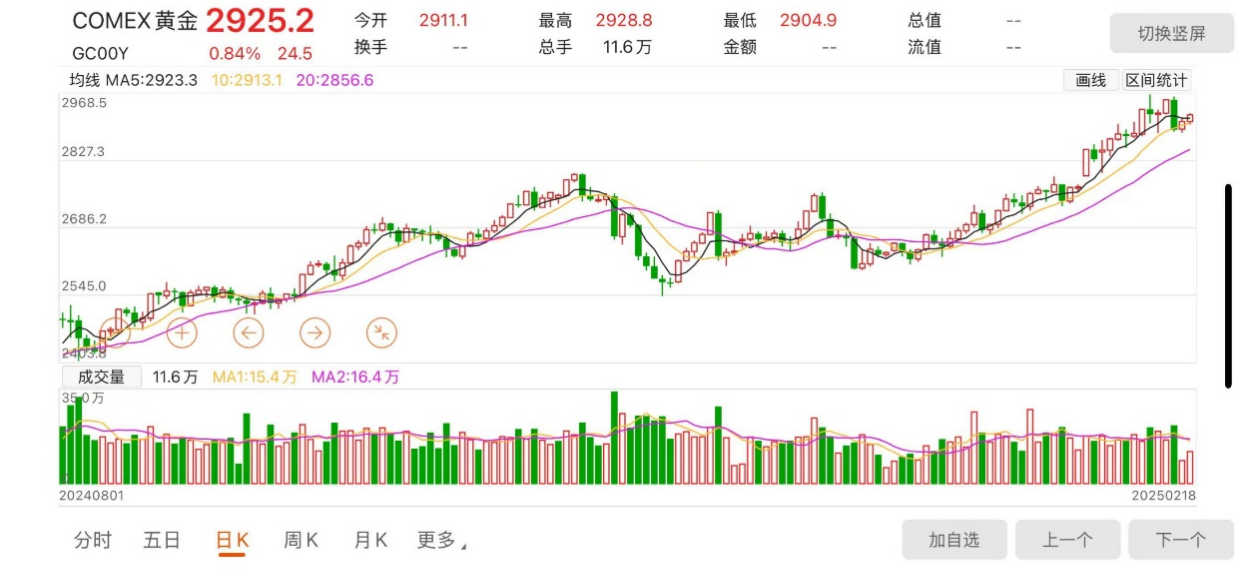This screenshot has height=572, width=1242.
Task: Zoom in the K-line chart with plus icon
Action: pyautogui.click(x=181, y=333)
